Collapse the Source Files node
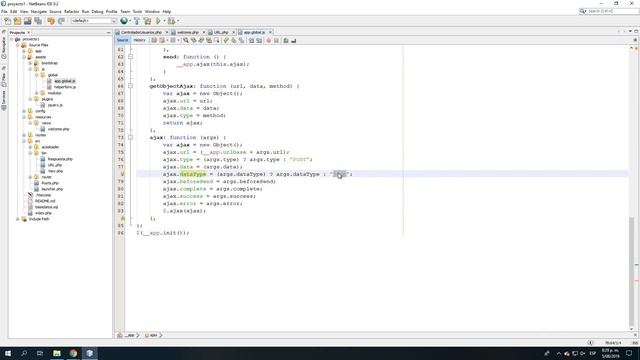This screenshot has height=360, width=640. 18,45
